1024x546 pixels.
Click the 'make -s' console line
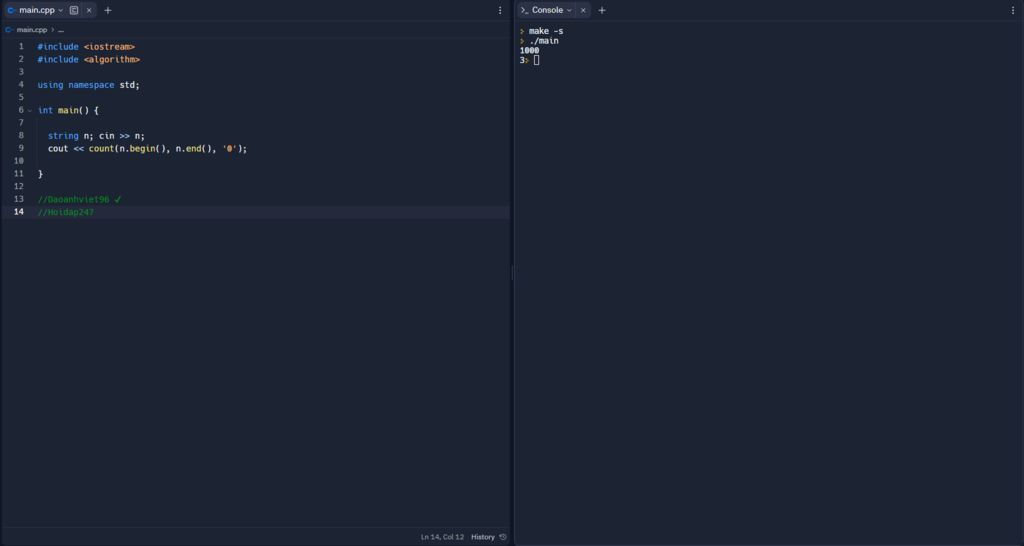pyautogui.click(x=546, y=31)
